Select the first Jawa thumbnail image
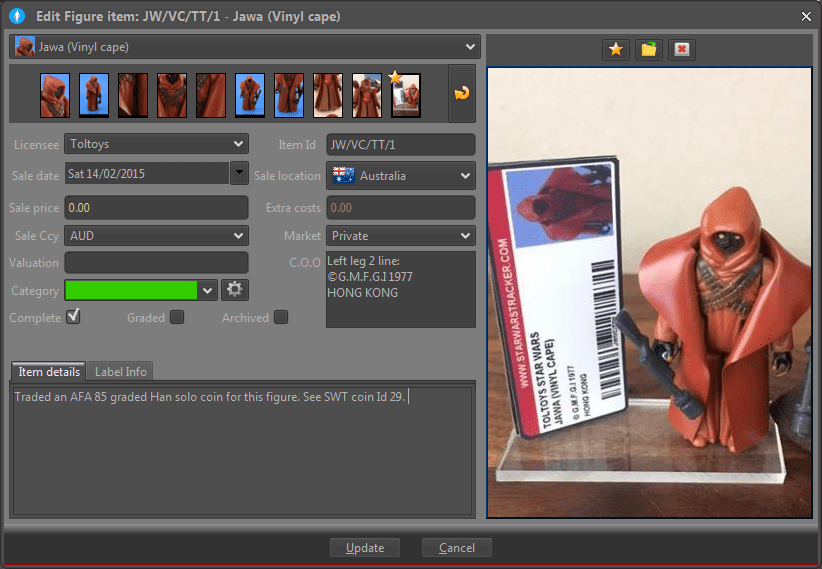This screenshot has width=822, height=569. pos(55,95)
